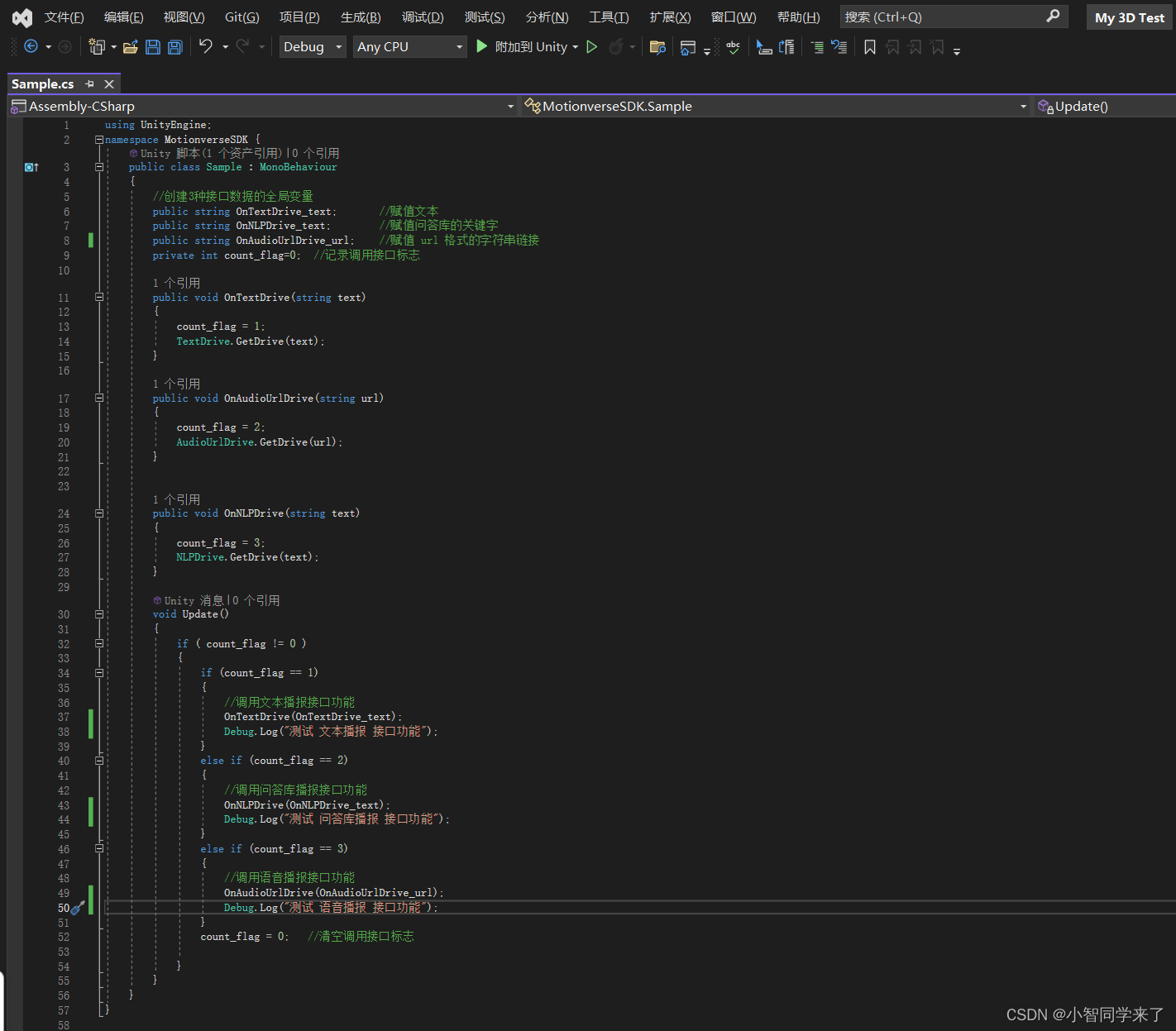This screenshot has height=1031, width=1176.
Task: Toggle a bookmark with the bookmark icon
Action: click(x=870, y=47)
